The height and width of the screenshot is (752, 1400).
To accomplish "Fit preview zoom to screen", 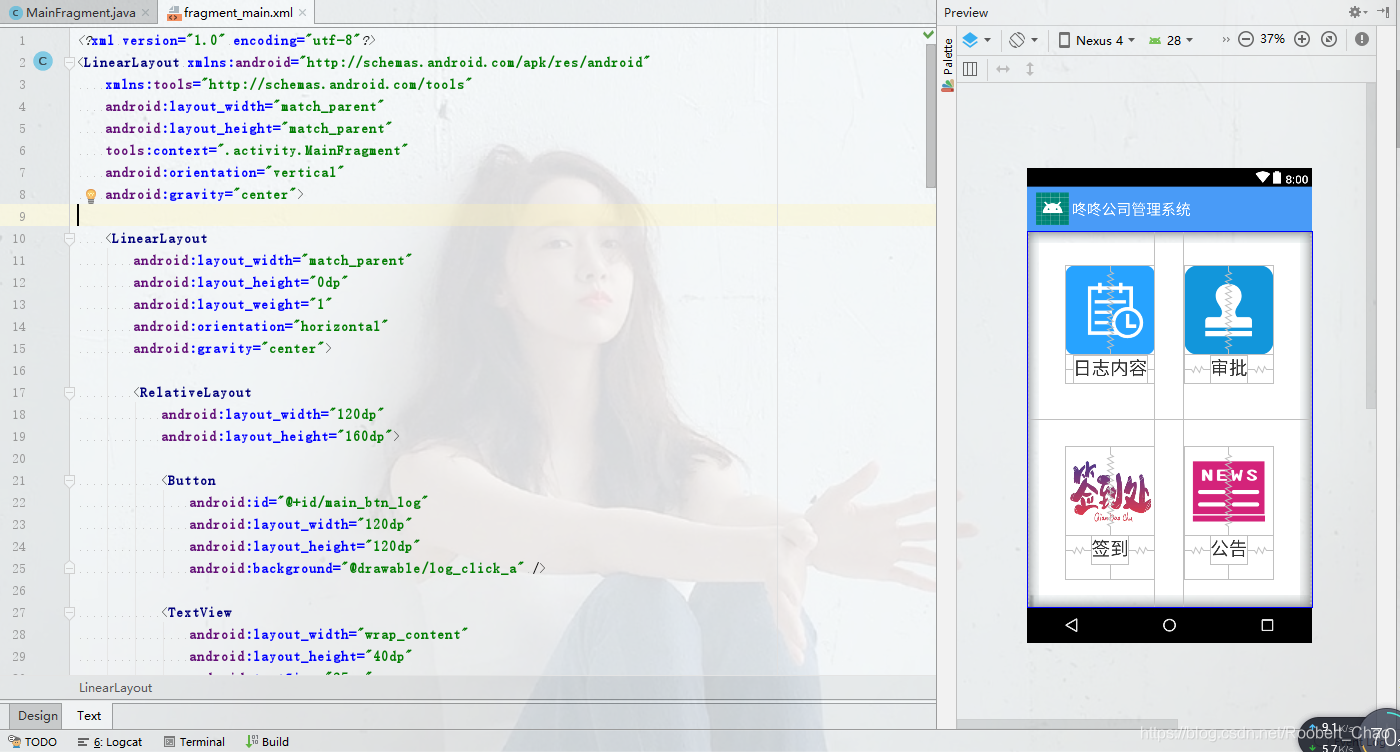I will tap(1329, 39).
